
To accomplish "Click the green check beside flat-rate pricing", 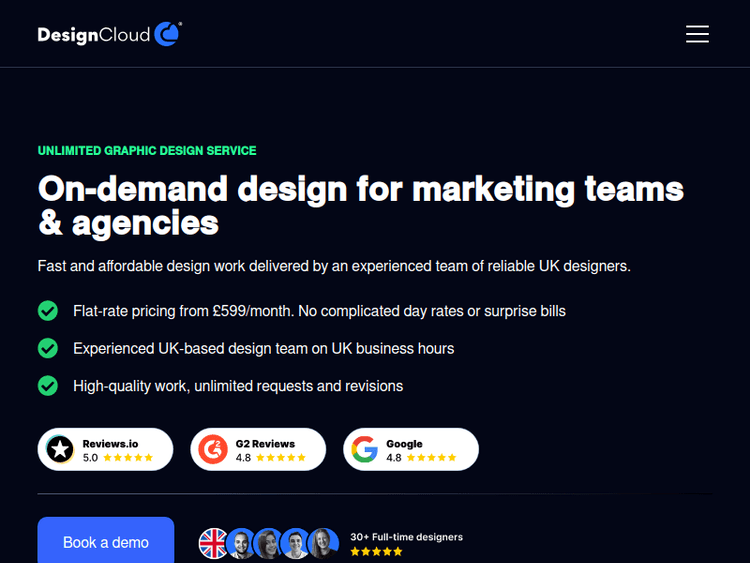I will [48, 311].
